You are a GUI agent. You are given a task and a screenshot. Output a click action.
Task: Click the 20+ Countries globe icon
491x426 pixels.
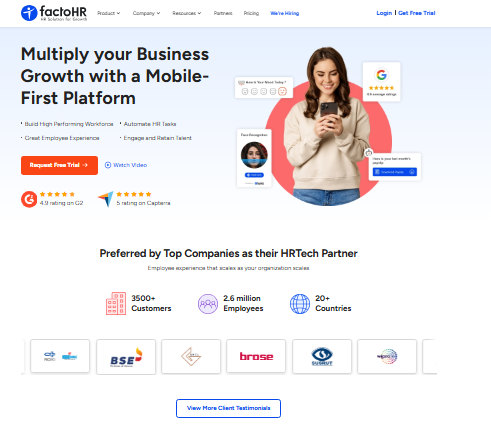[x=300, y=304]
